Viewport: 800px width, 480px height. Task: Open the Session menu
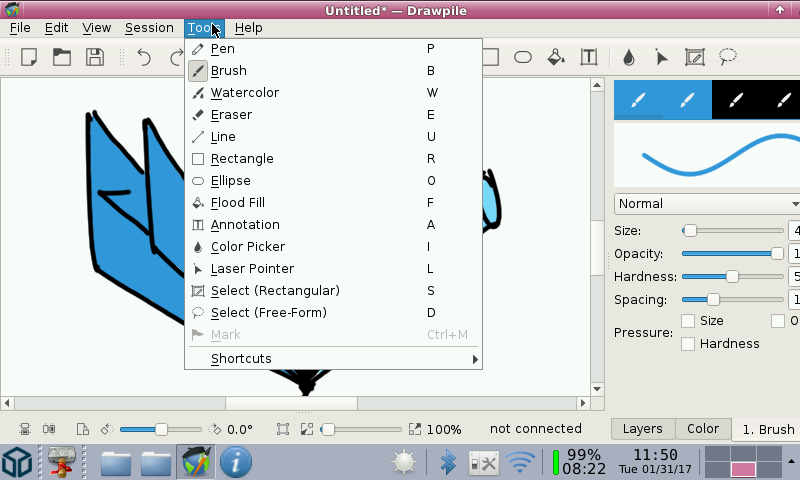pyautogui.click(x=149, y=28)
